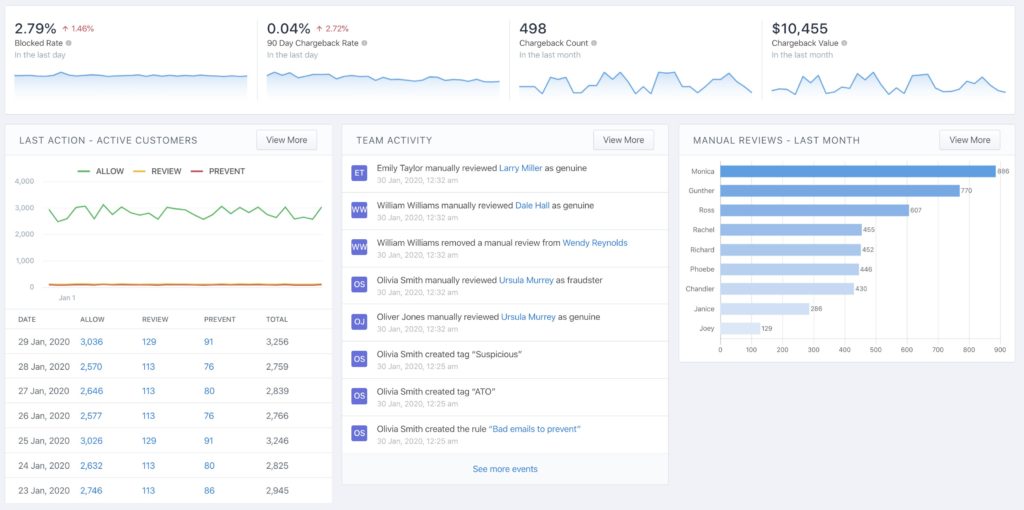This screenshot has height=510, width=1024.
Task: Click Allow count 2,570 for 28 Jan
Action: 91,366
